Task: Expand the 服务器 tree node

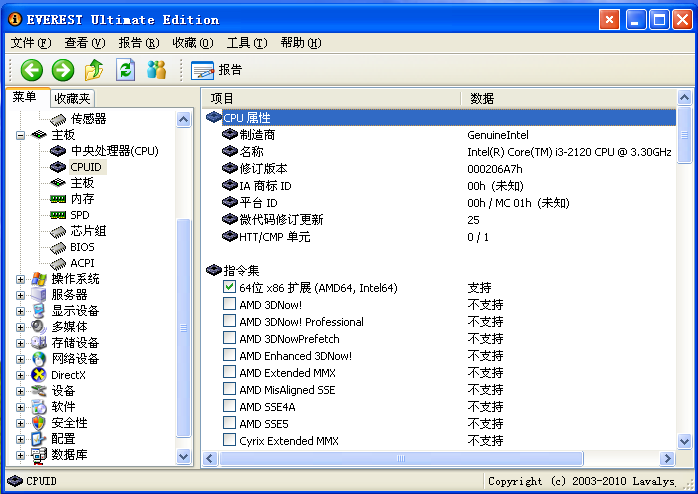Action: (x=20, y=296)
